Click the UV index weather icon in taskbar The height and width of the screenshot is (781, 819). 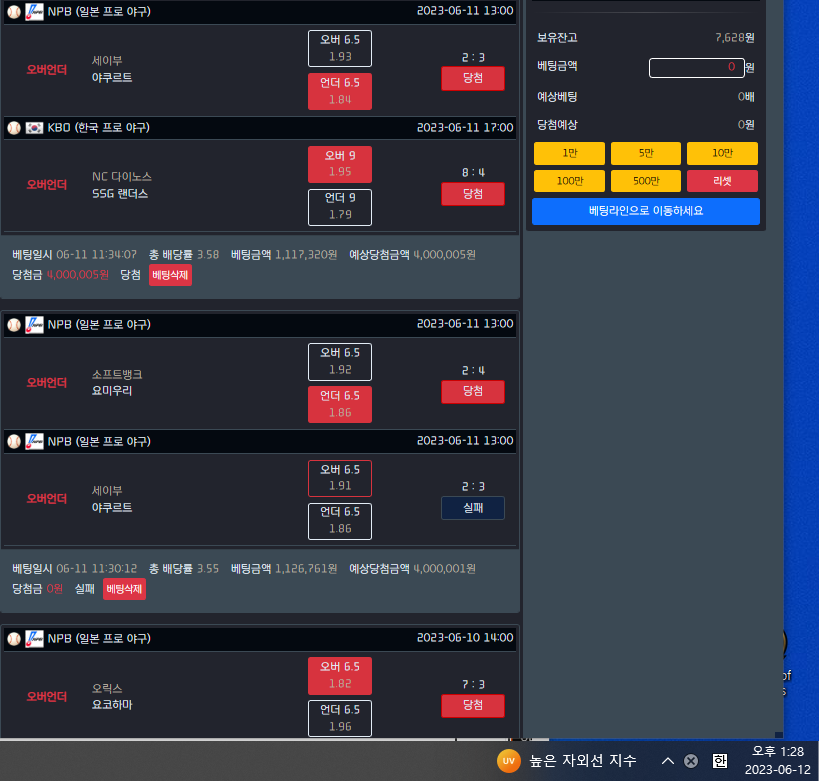(508, 761)
